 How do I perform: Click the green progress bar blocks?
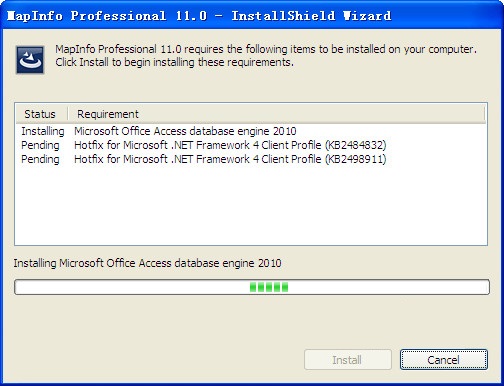[269, 287]
